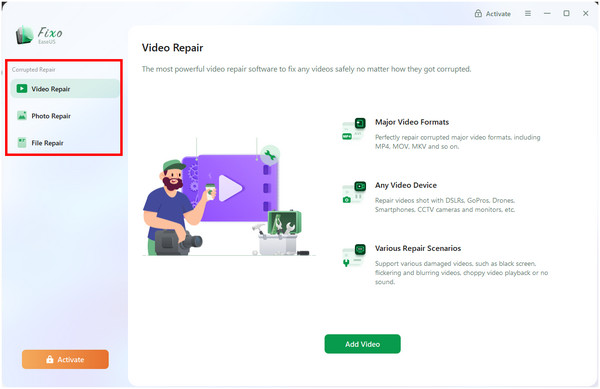Click the text about MP4, MOV, MKV formats

(457, 142)
